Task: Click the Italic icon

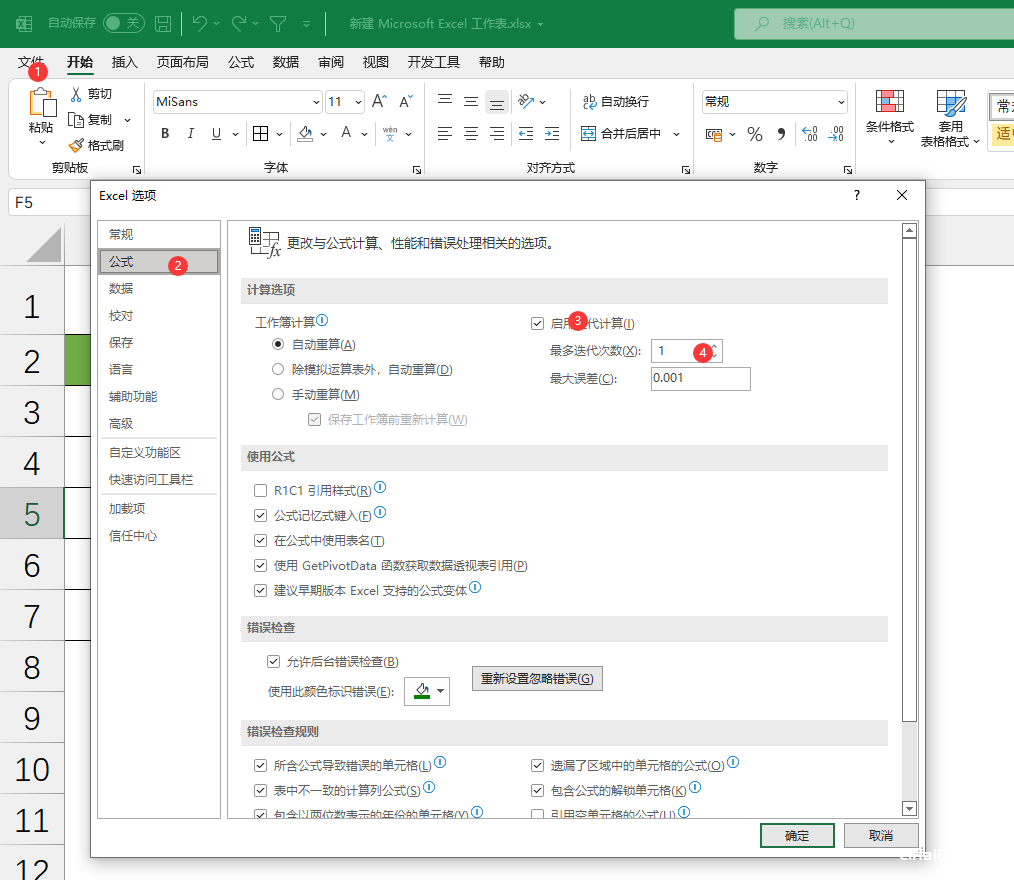Action: 191,134
